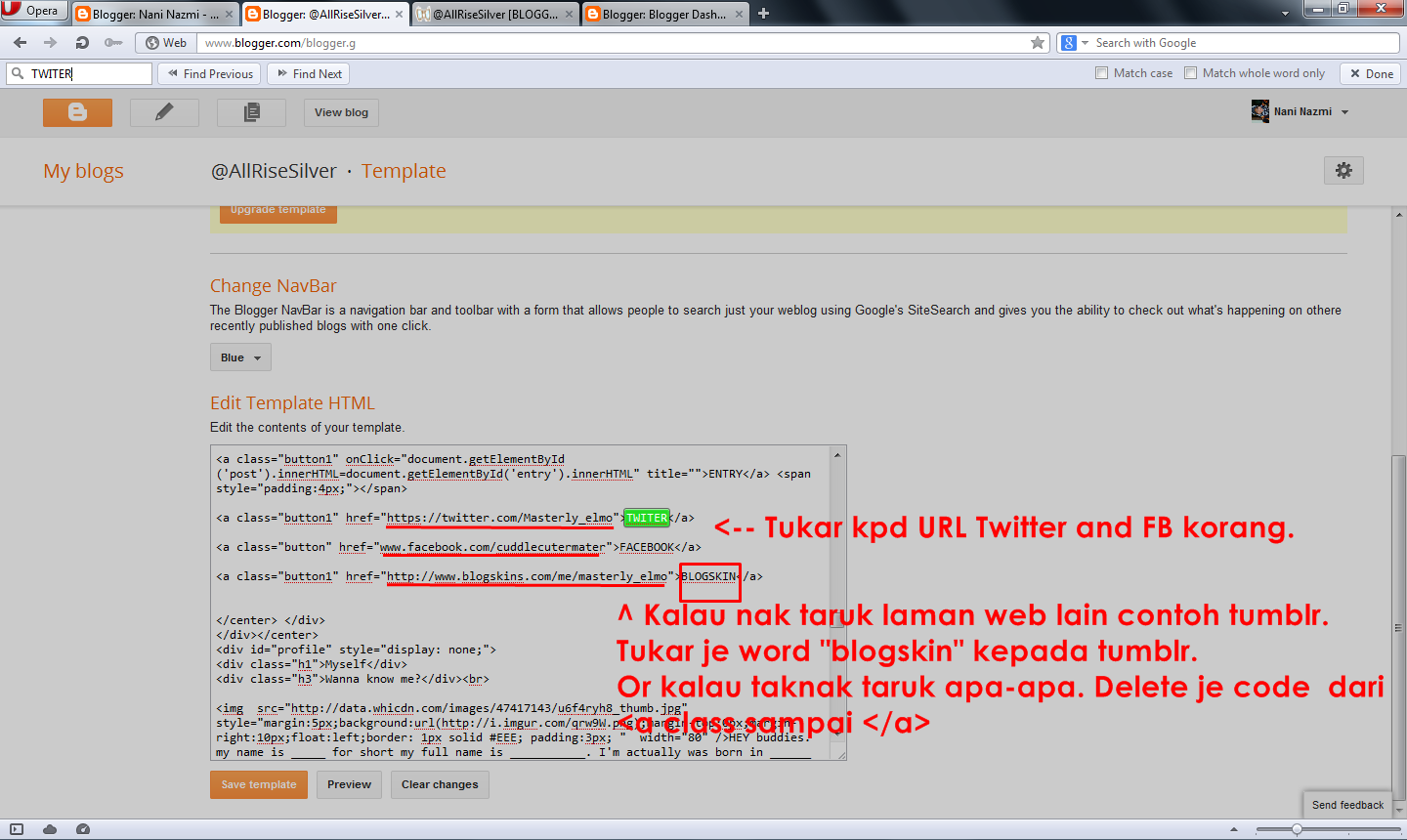Click the find-in-page text field

(x=79, y=73)
